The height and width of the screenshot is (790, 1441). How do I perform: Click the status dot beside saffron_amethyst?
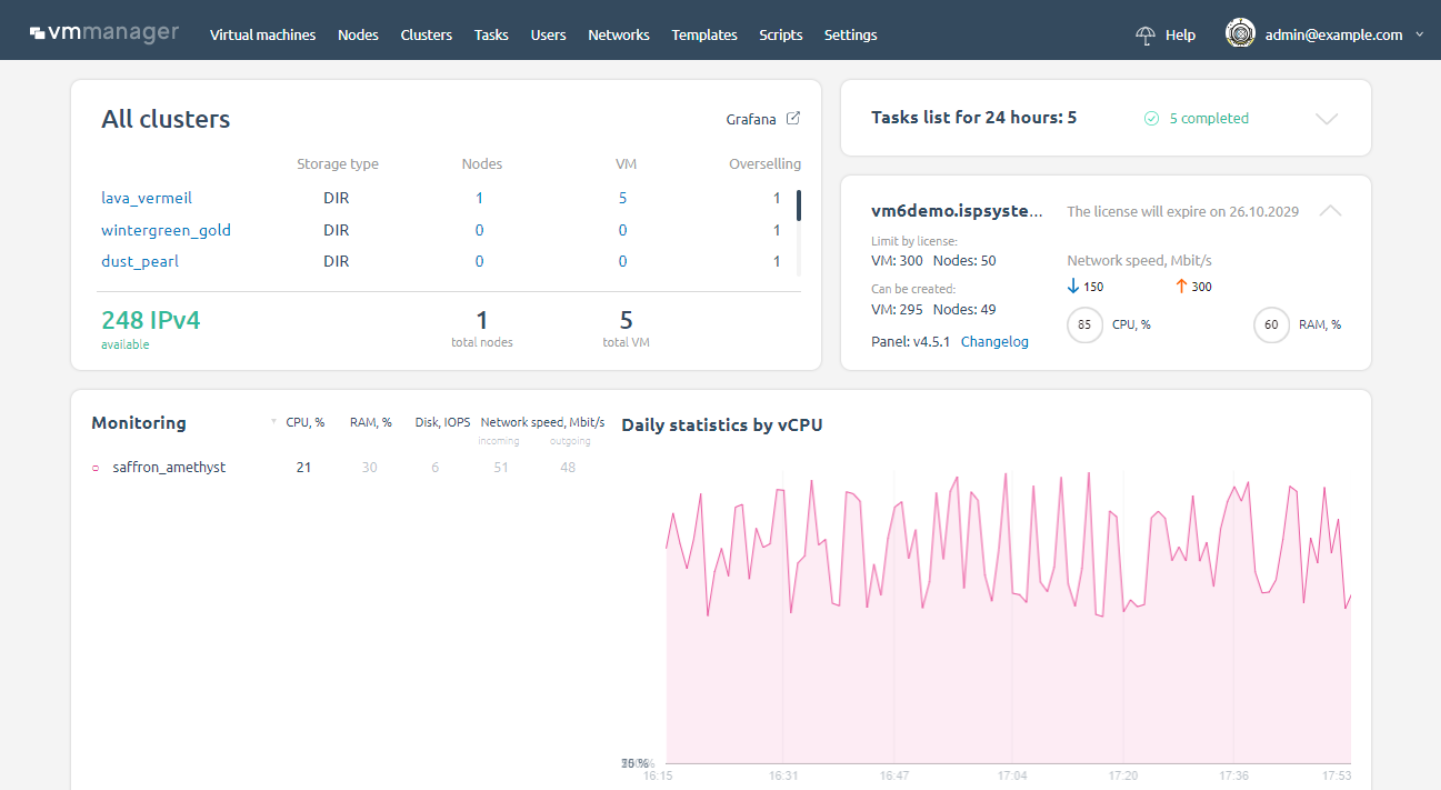[96, 467]
